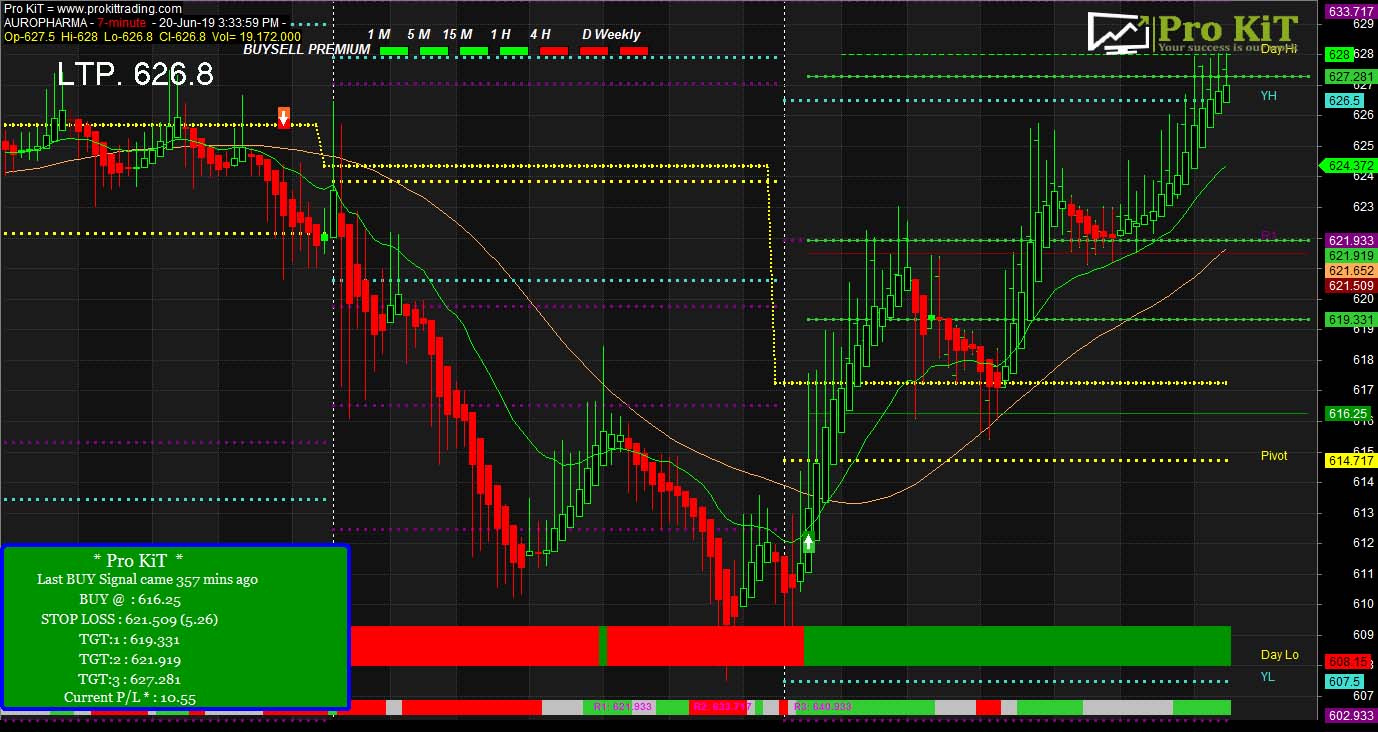Switch to the 15 M tab

pyautogui.click(x=456, y=33)
